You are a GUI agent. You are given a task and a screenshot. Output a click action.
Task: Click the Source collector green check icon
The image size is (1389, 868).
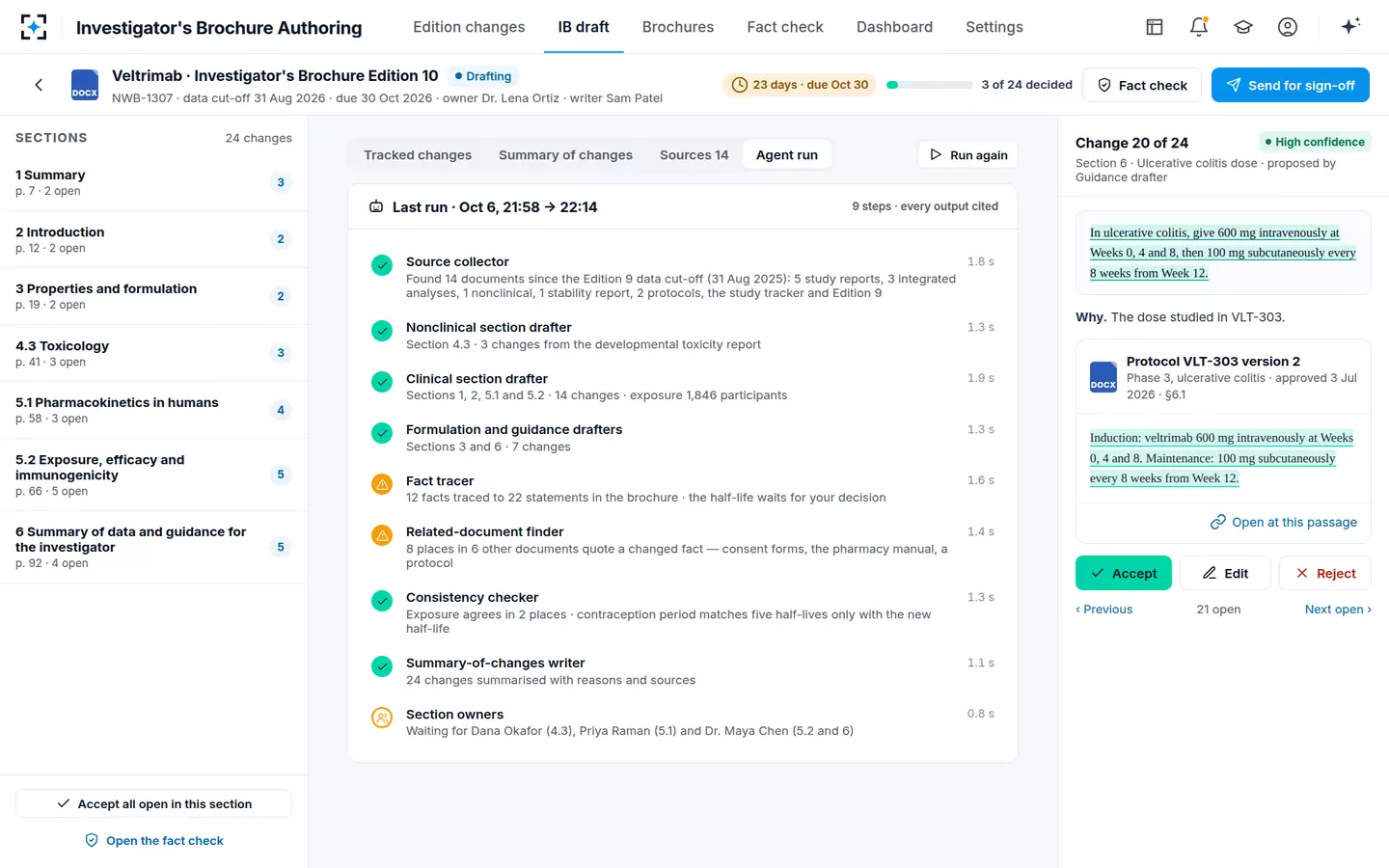click(x=382, y=265)
